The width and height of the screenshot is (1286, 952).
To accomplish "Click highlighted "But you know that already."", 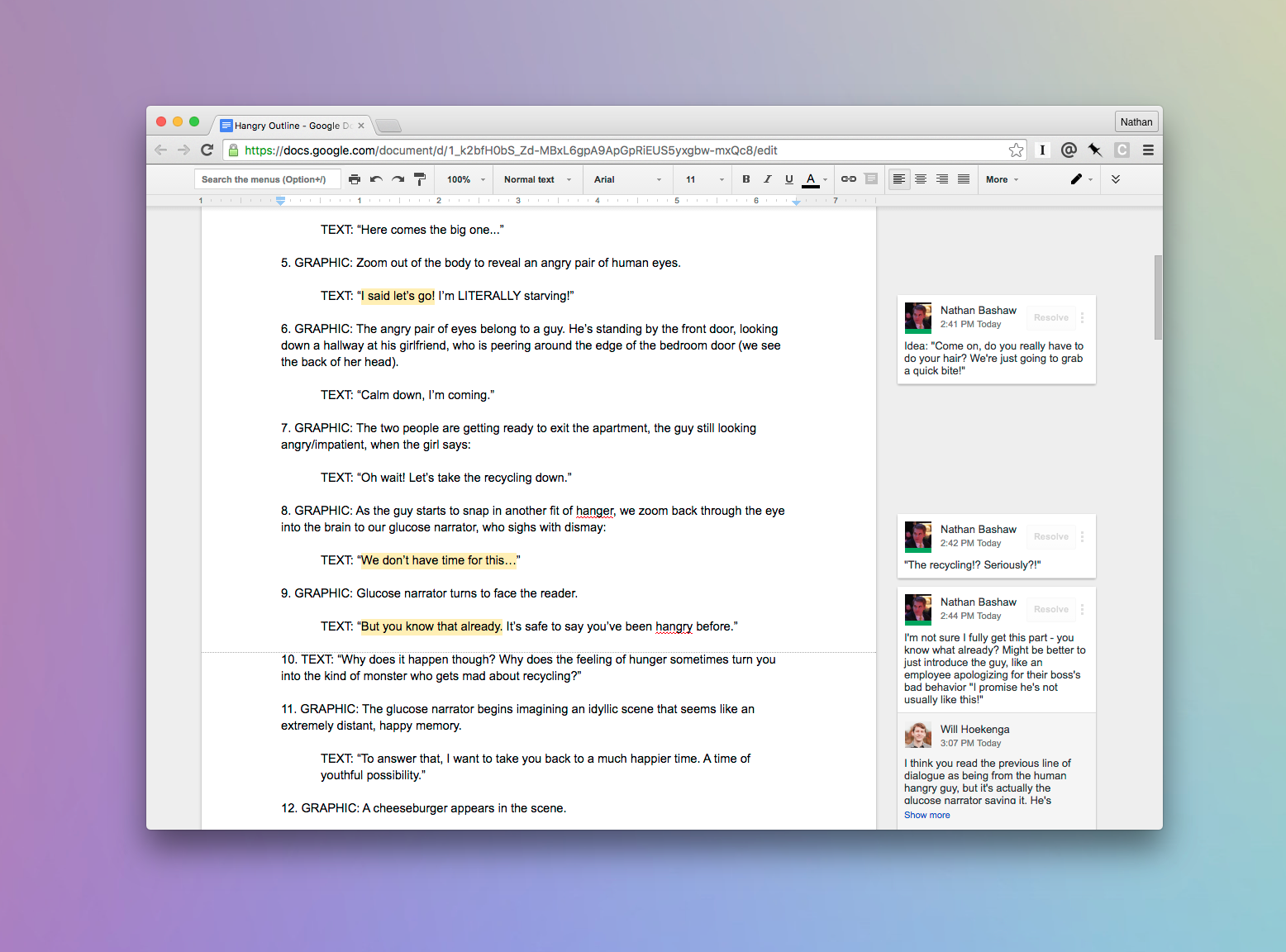I will click(x=431, y=626).
